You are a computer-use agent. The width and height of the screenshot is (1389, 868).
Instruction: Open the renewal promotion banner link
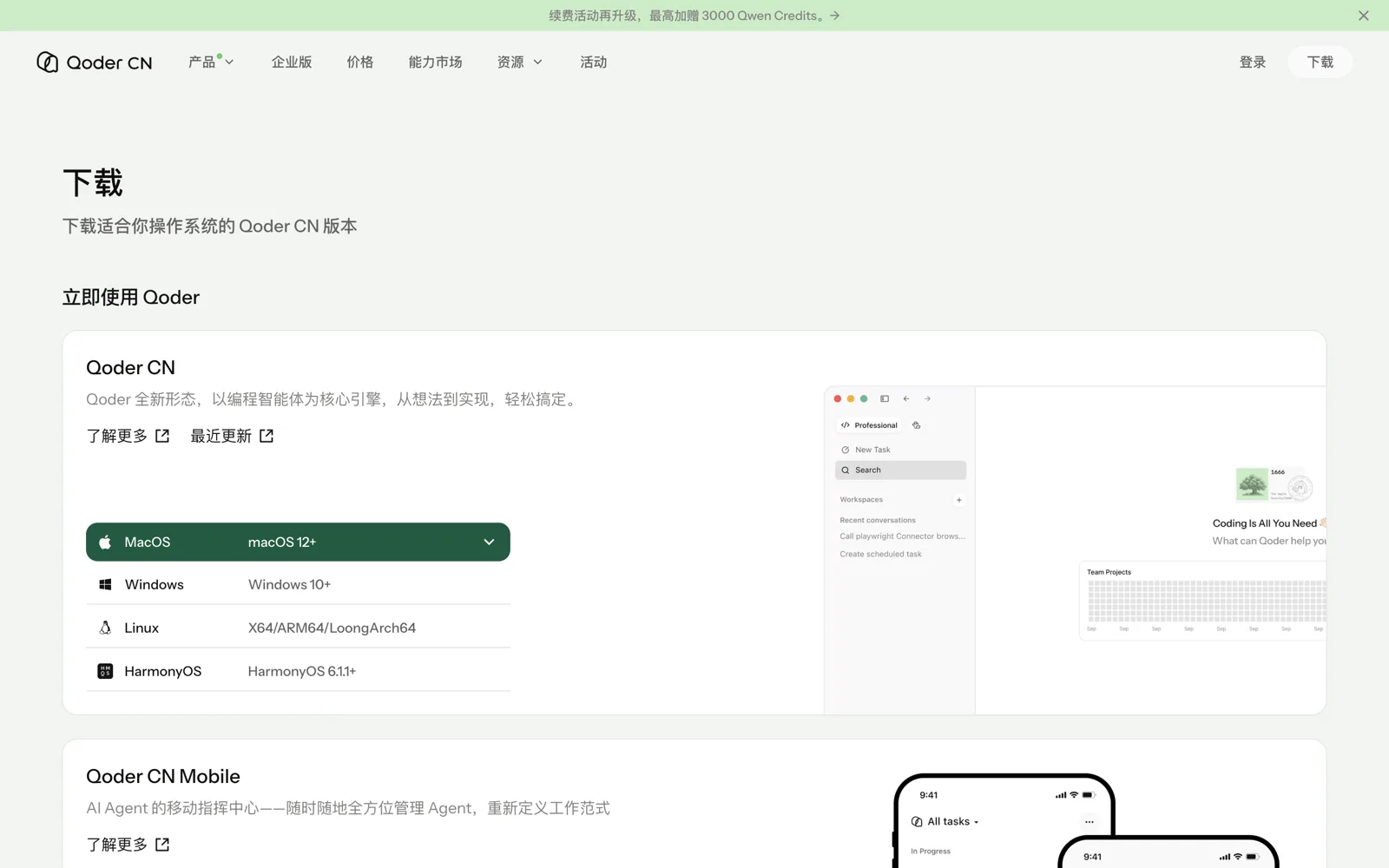point(694,16)
